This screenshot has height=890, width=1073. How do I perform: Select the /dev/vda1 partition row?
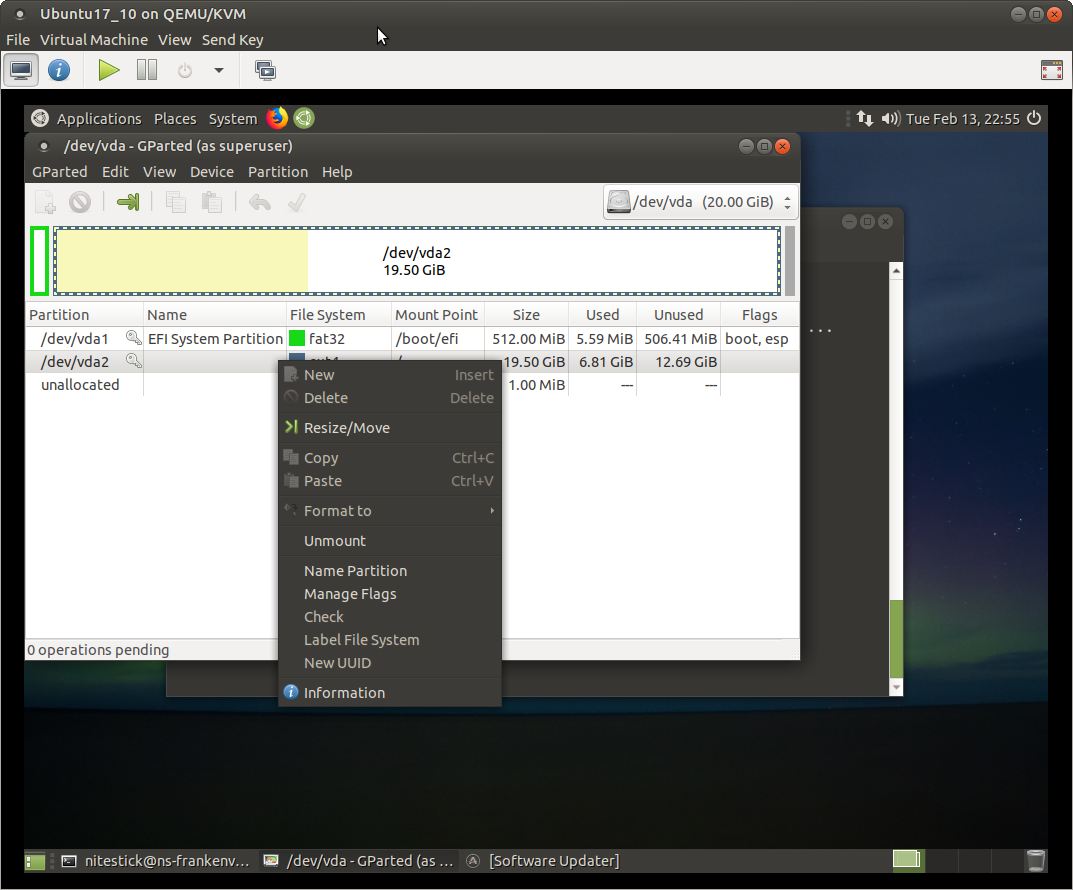click(412, 339)
